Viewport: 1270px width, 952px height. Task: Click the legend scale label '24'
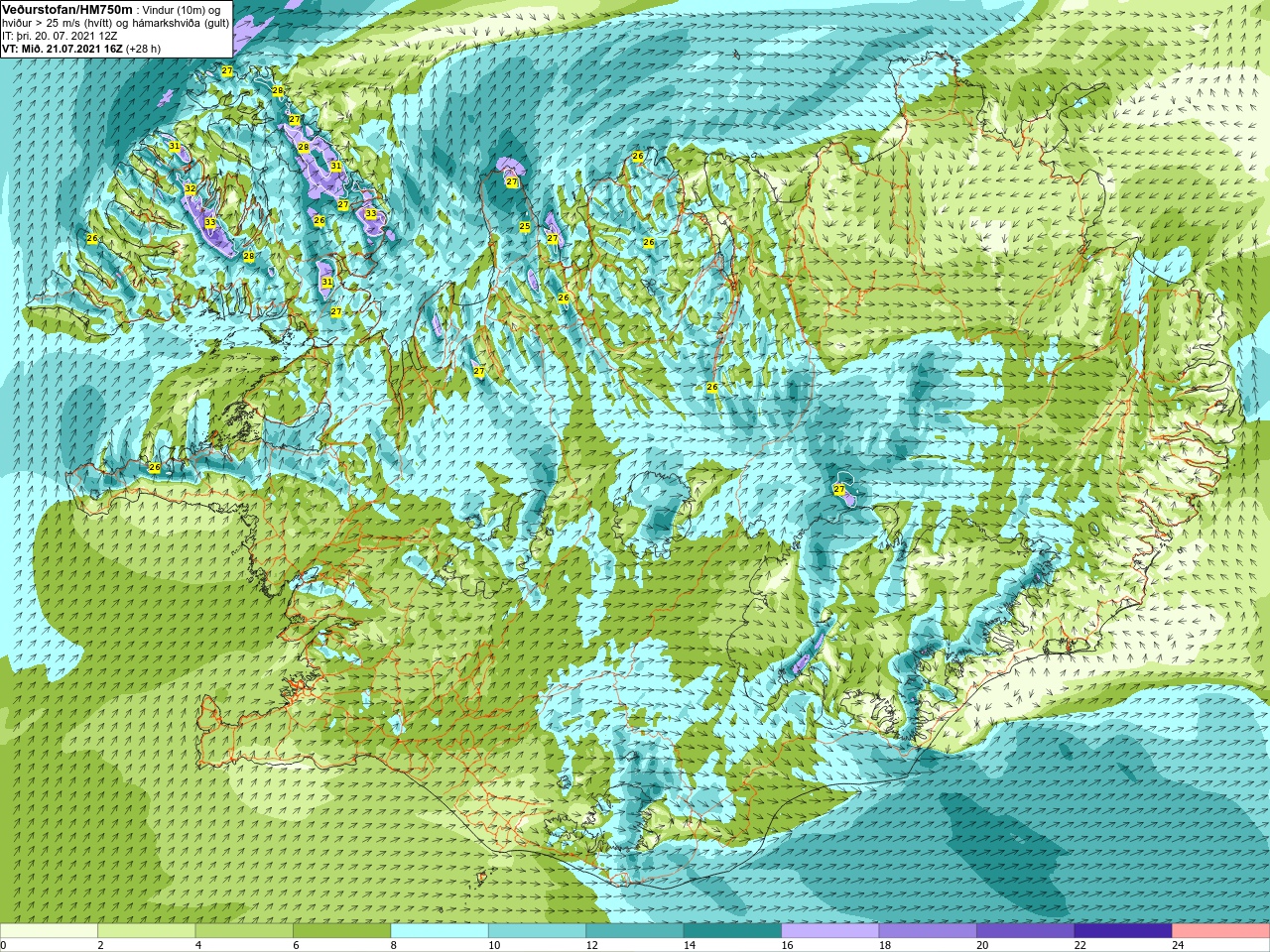[1178, 946]
